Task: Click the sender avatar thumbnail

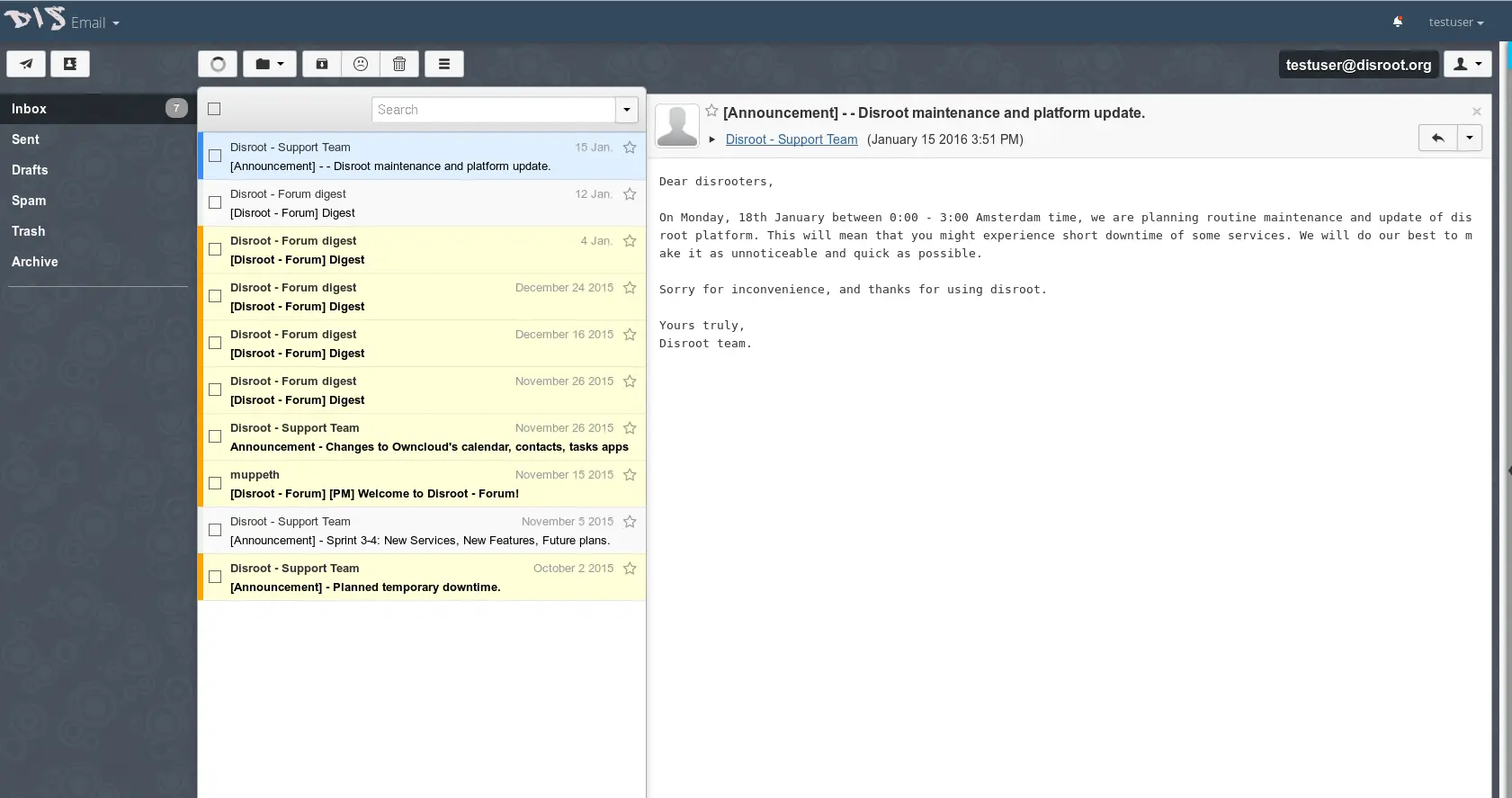Action: 677,126
